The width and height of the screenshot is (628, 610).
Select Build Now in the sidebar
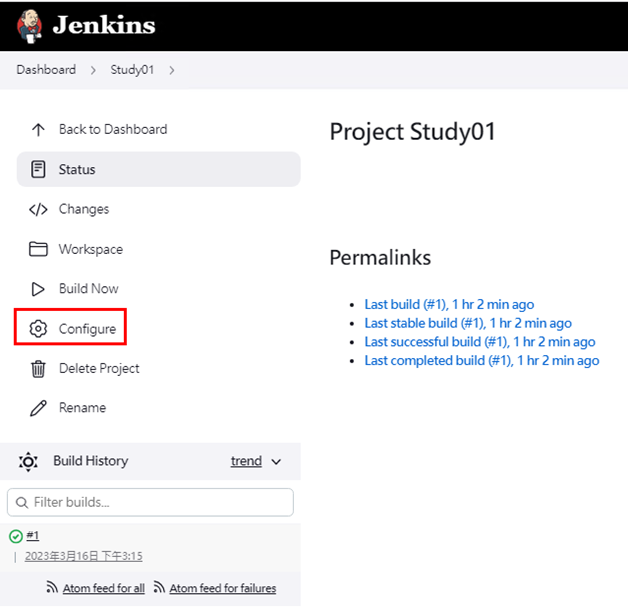(88, 289)
